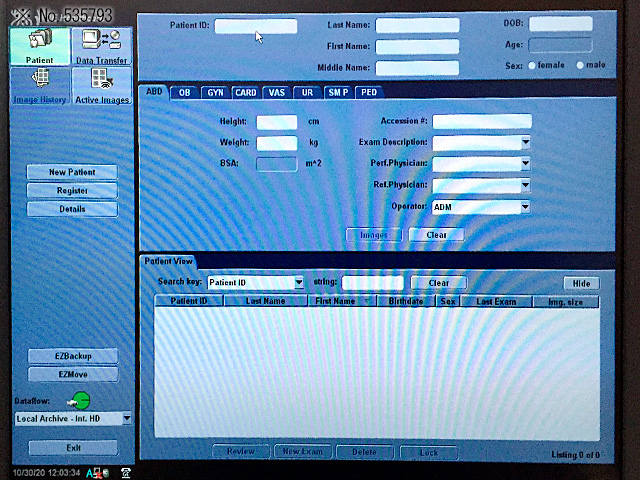Focus the search string input field

(372, 282)
